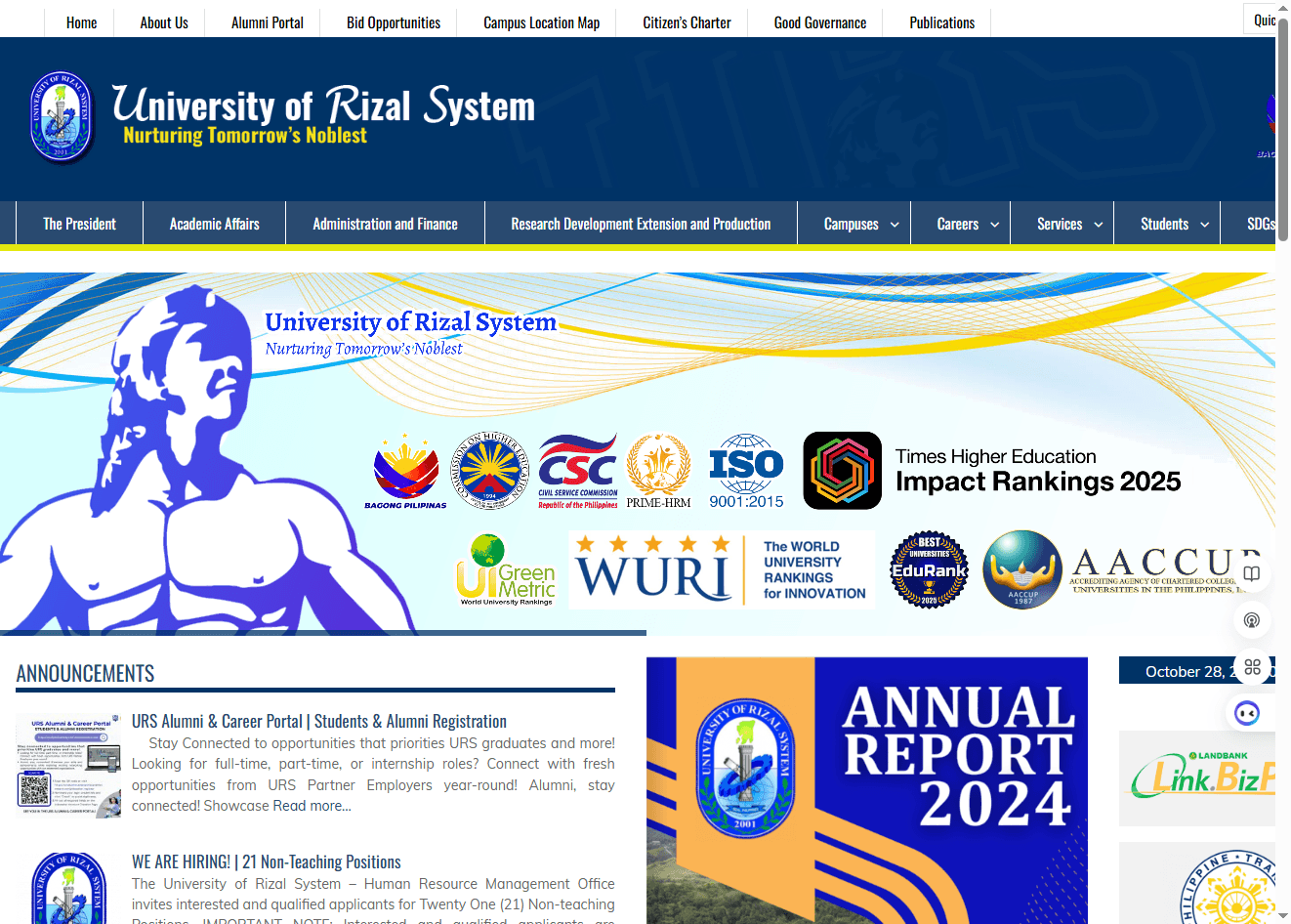
Task: Open WE ARE HIRING 21 Non-Teaching Positions
Action: click(x=267, y=861)
